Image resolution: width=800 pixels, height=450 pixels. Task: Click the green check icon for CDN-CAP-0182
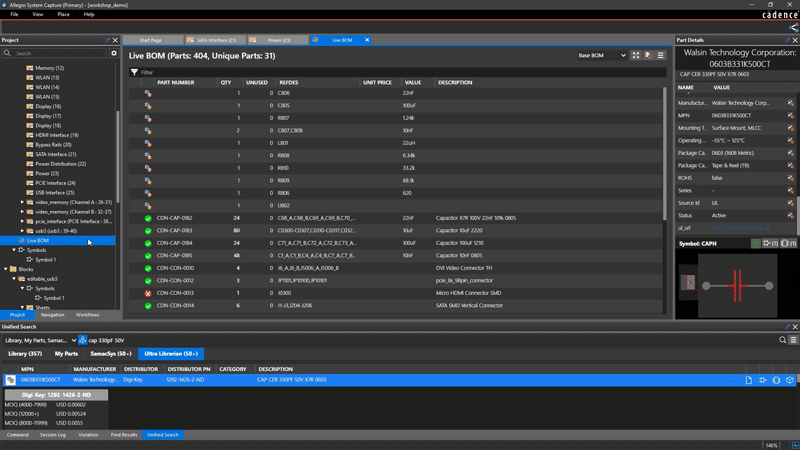click(x=148, y=218)
